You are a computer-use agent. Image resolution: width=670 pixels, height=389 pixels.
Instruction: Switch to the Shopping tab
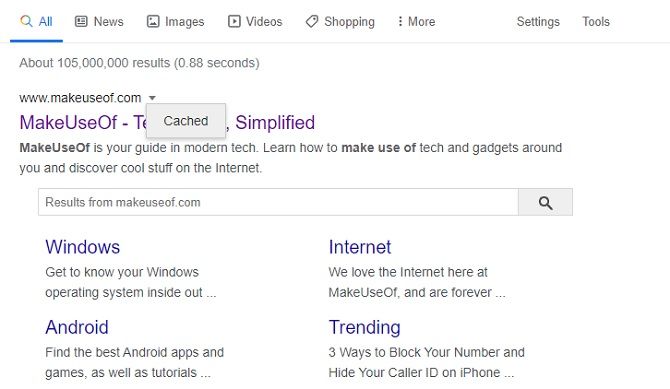click(x=340, y=21)
